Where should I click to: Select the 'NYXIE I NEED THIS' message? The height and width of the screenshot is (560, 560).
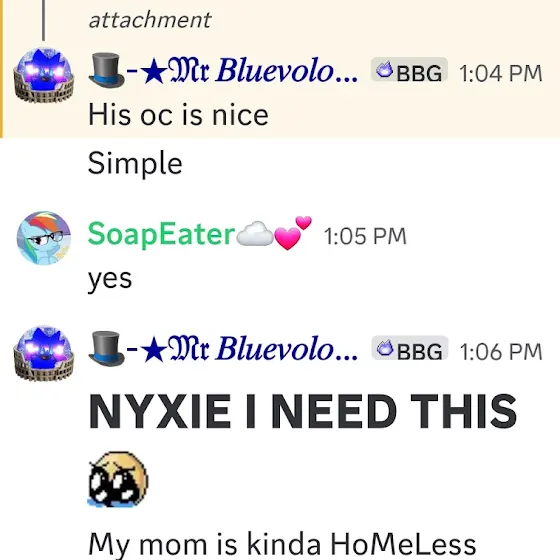click(302, 411)
